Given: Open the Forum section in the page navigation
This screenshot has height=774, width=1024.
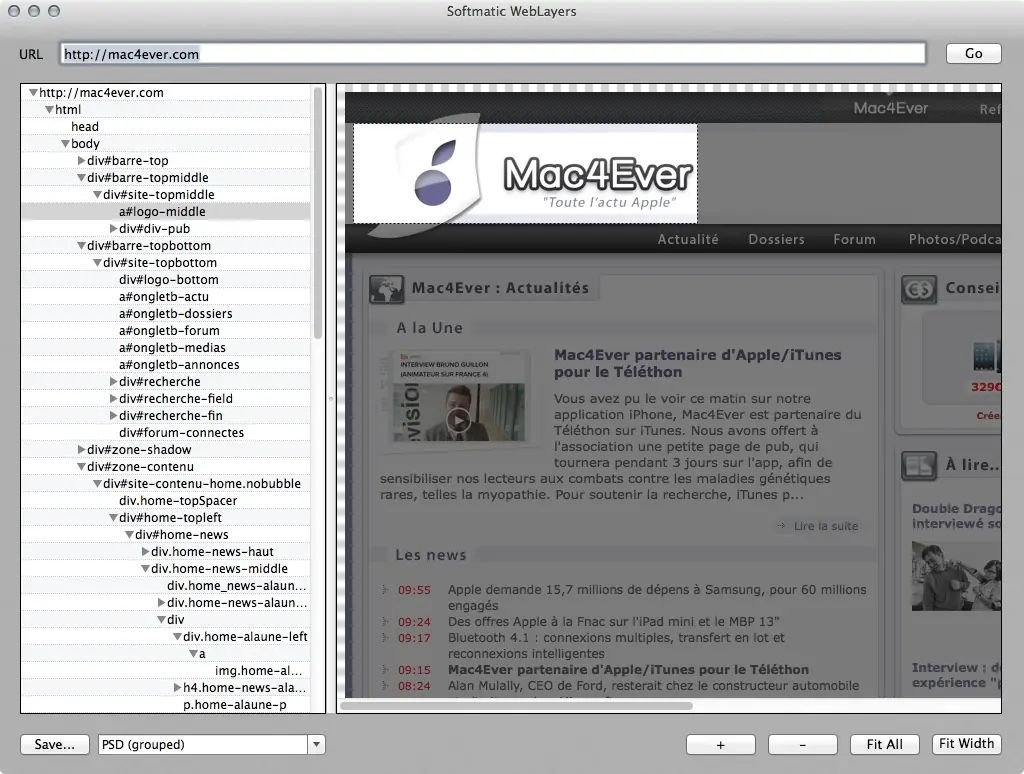Looking at the screenshot, I should click(x=854, y=239).
